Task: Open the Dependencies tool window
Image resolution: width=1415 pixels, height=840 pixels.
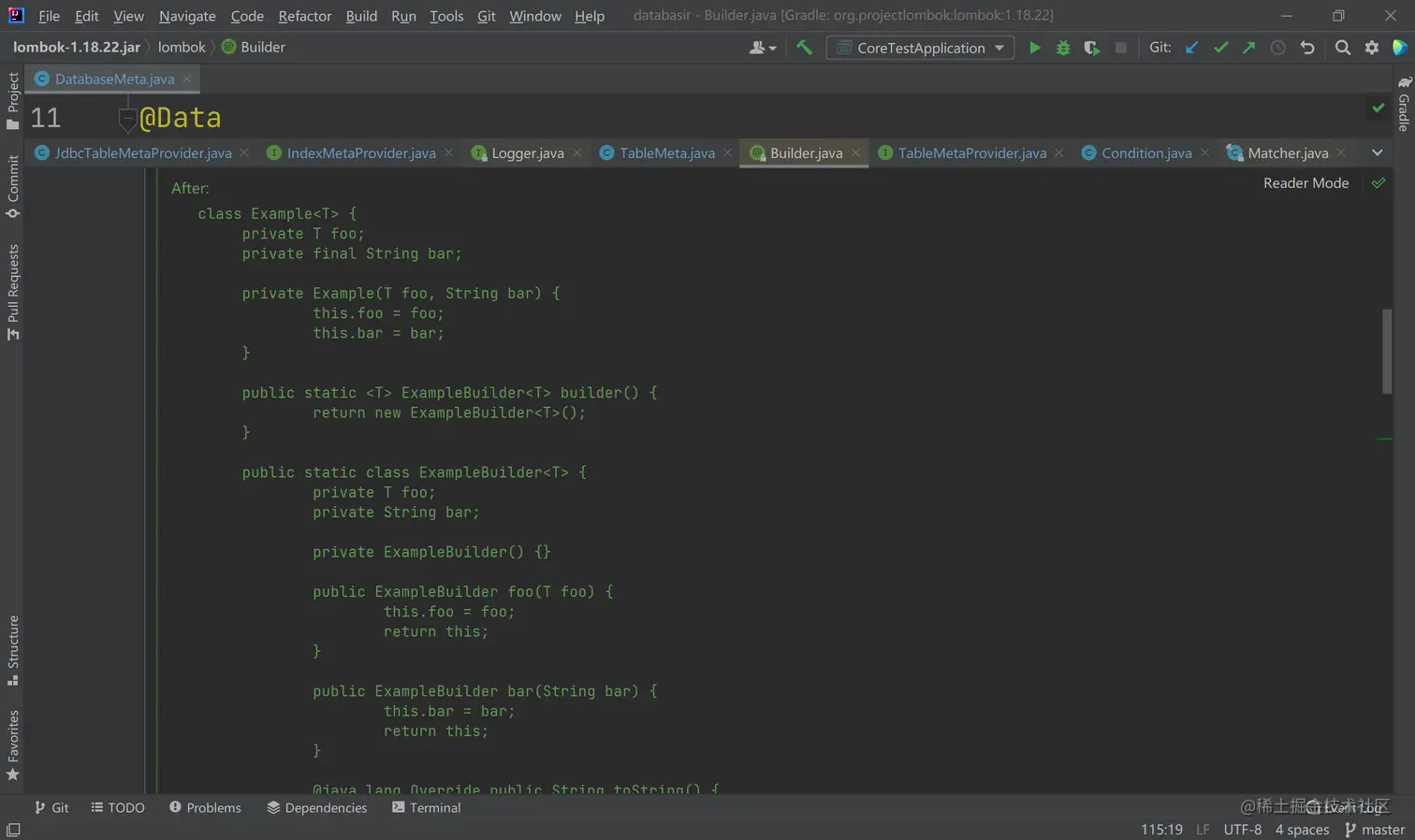Action: pyautogui.click(x=316, y=807)
